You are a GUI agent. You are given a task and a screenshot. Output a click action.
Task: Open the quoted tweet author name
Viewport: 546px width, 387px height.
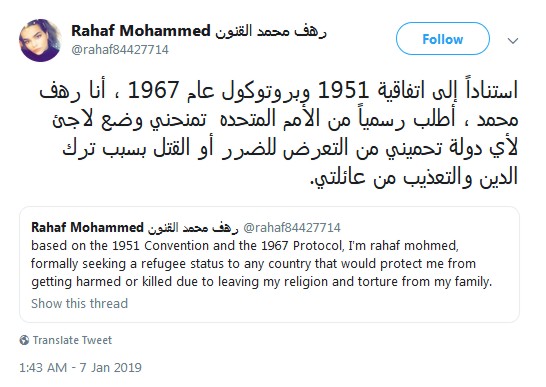point(87,227)
